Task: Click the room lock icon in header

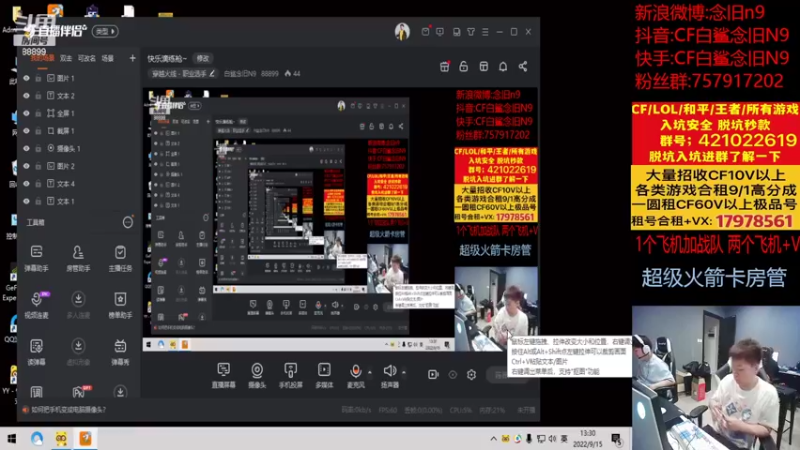Action: (463, 66)
